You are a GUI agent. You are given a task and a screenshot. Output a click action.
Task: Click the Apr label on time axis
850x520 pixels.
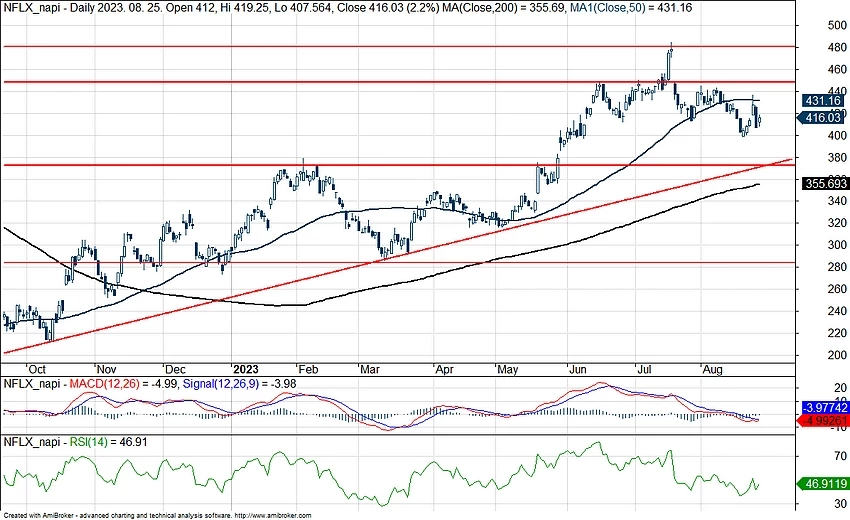click(x=445, y=370)
